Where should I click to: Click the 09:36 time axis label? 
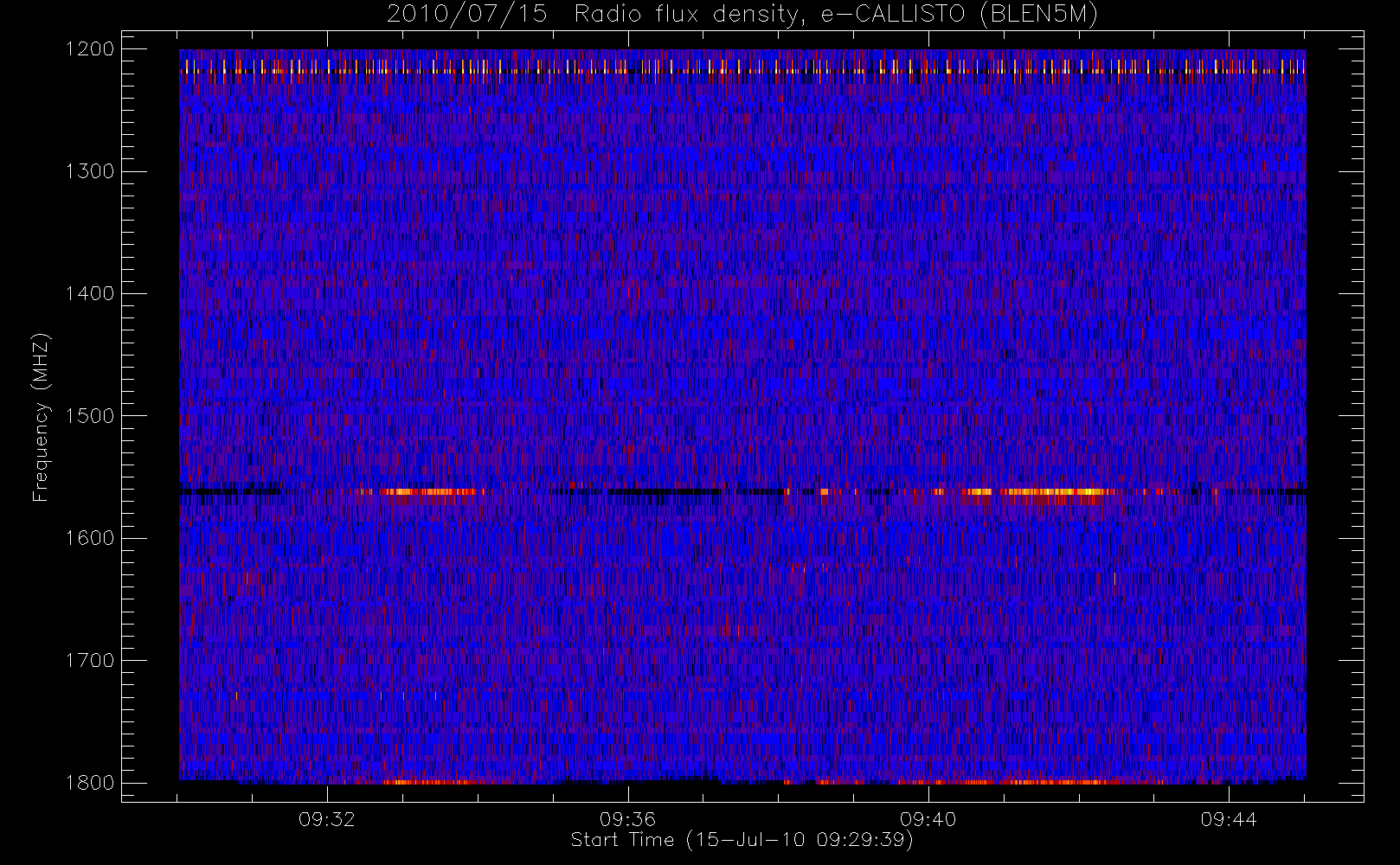point(627,819)
